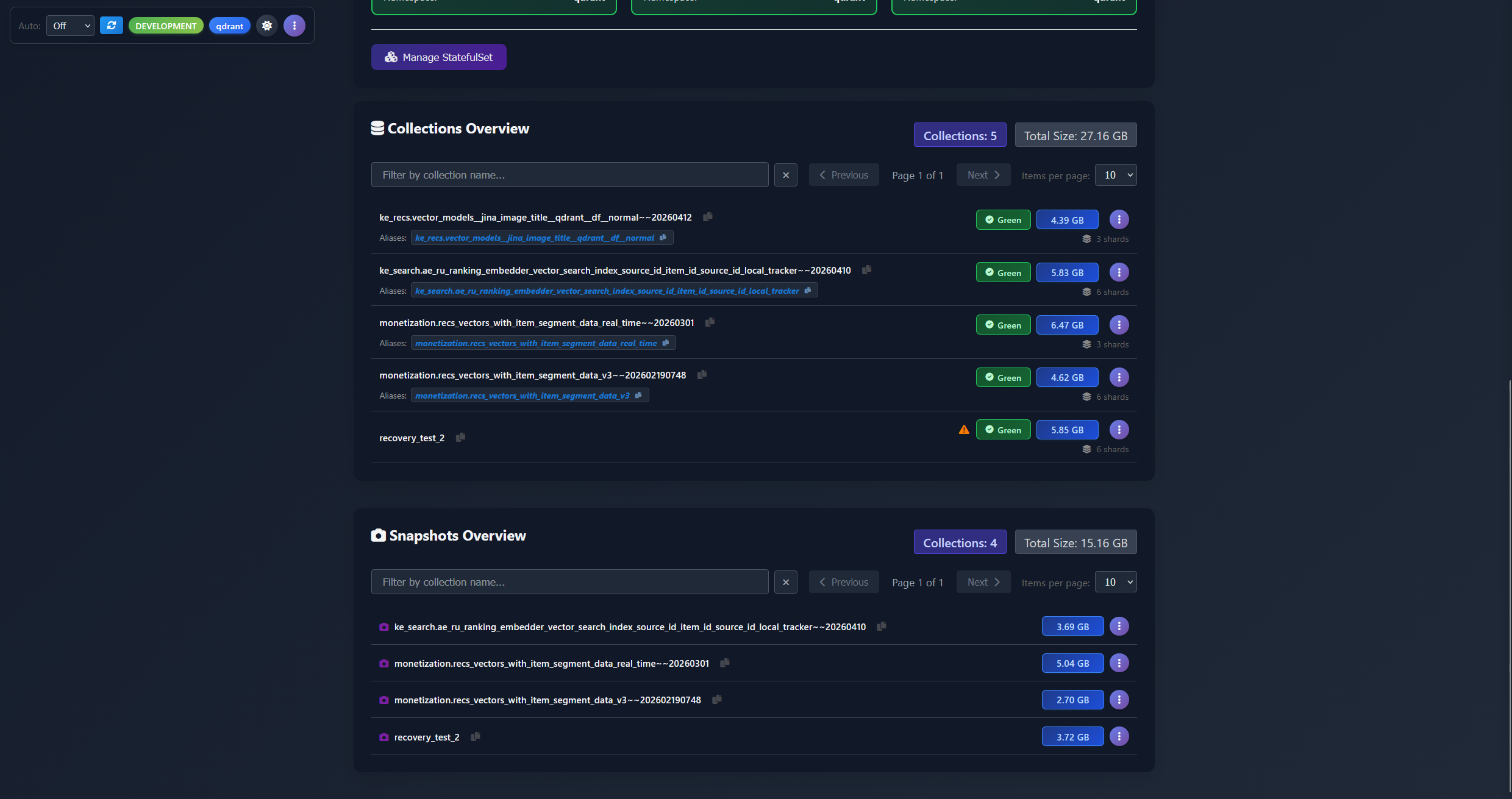Open settings via the gear icon
Screen dimensions: 1512x799
pyautogui.click(x=267, y=26)
